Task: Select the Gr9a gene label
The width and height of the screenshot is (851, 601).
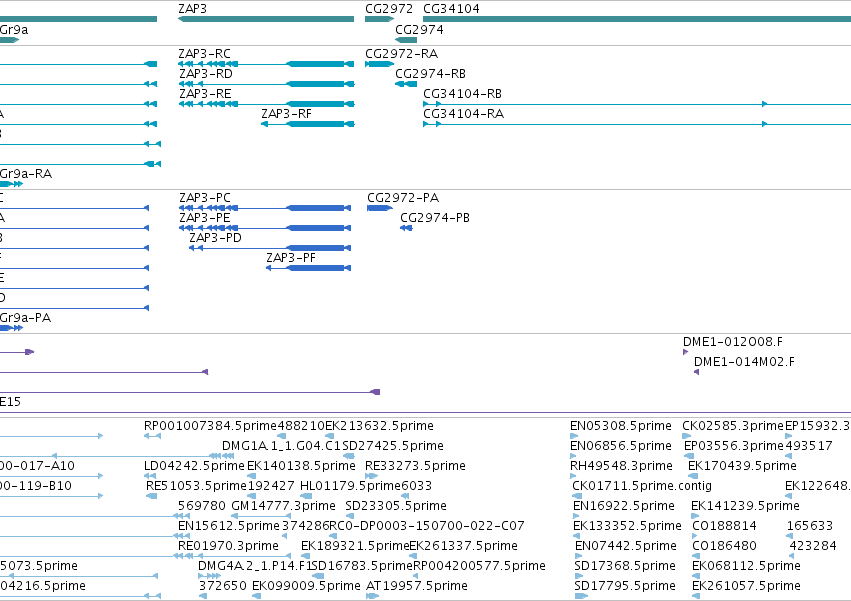Action: tap(14, 30)
